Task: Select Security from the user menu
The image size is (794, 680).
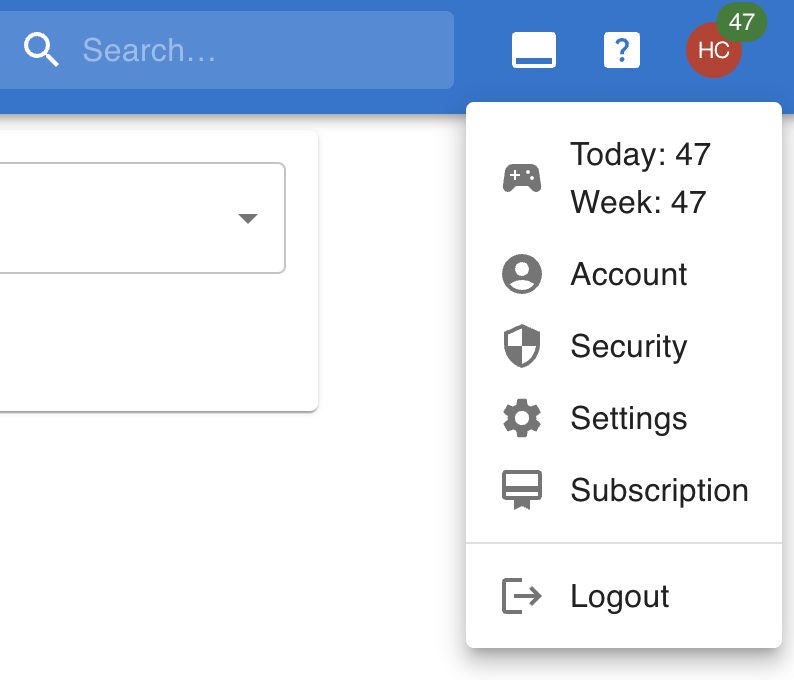Action: (x=628, y=347)
